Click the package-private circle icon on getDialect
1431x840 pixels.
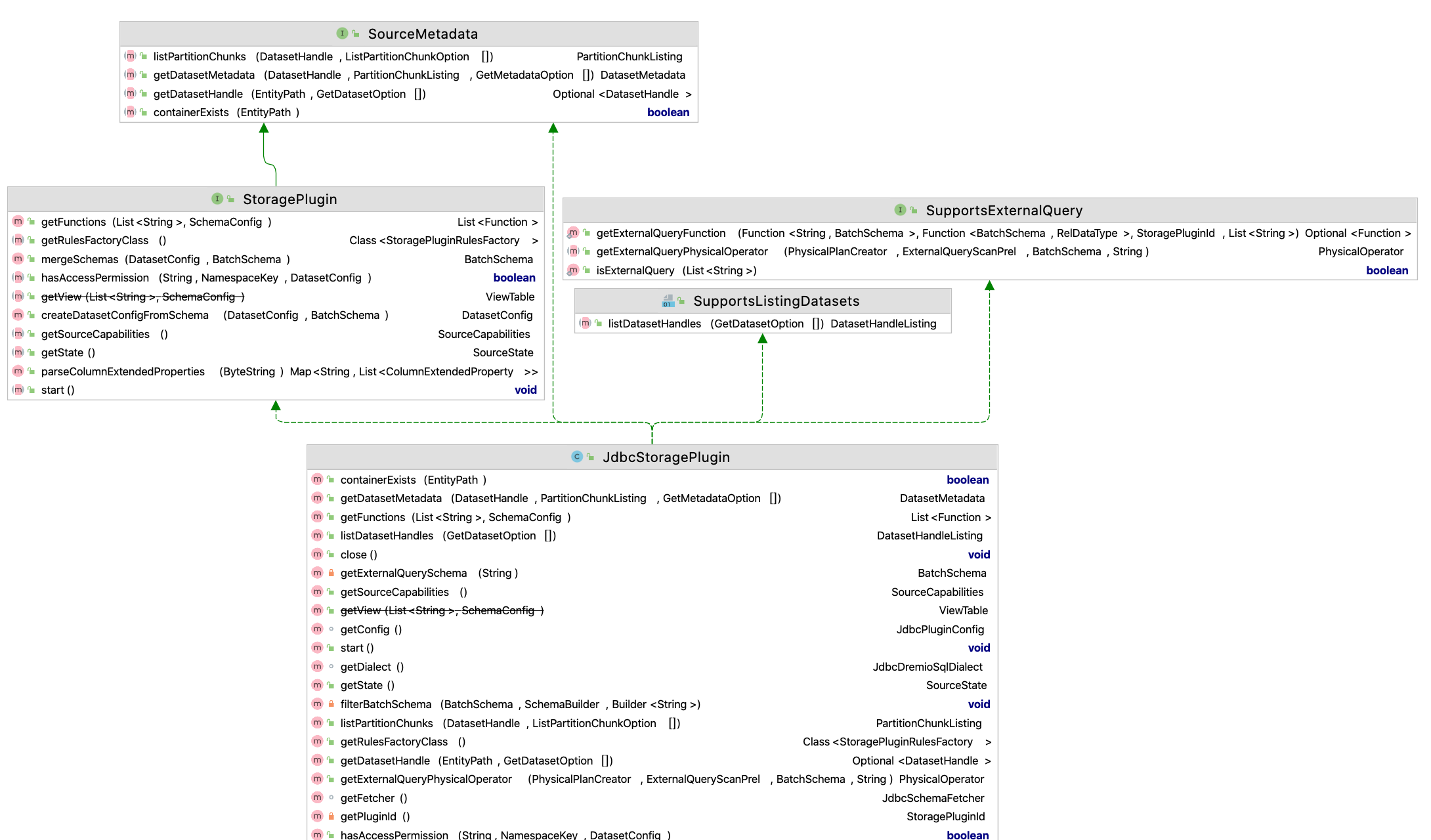[331, 667]
